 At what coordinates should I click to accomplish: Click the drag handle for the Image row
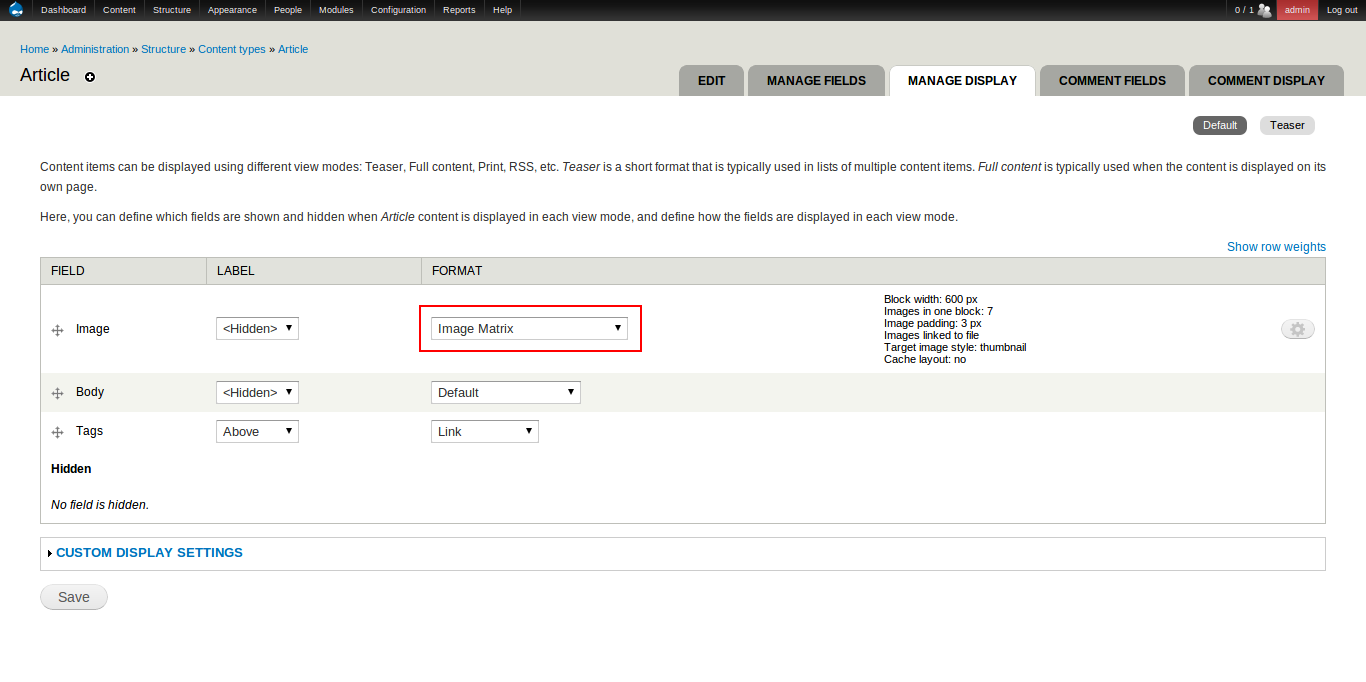tap(58, 330)
